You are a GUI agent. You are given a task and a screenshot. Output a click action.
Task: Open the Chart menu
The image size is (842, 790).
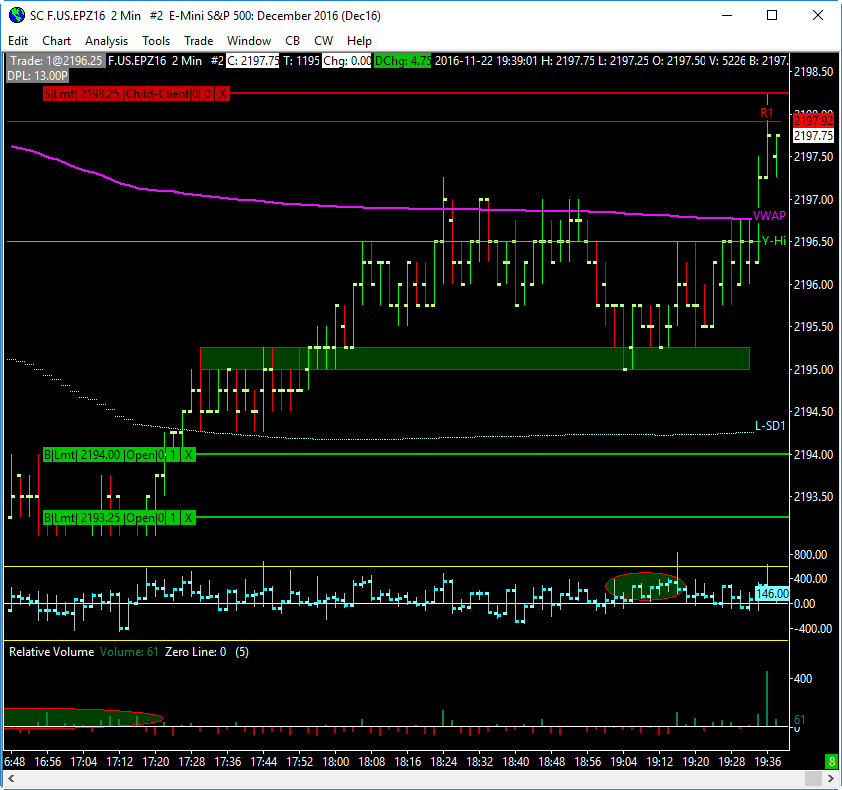point(56,41)
